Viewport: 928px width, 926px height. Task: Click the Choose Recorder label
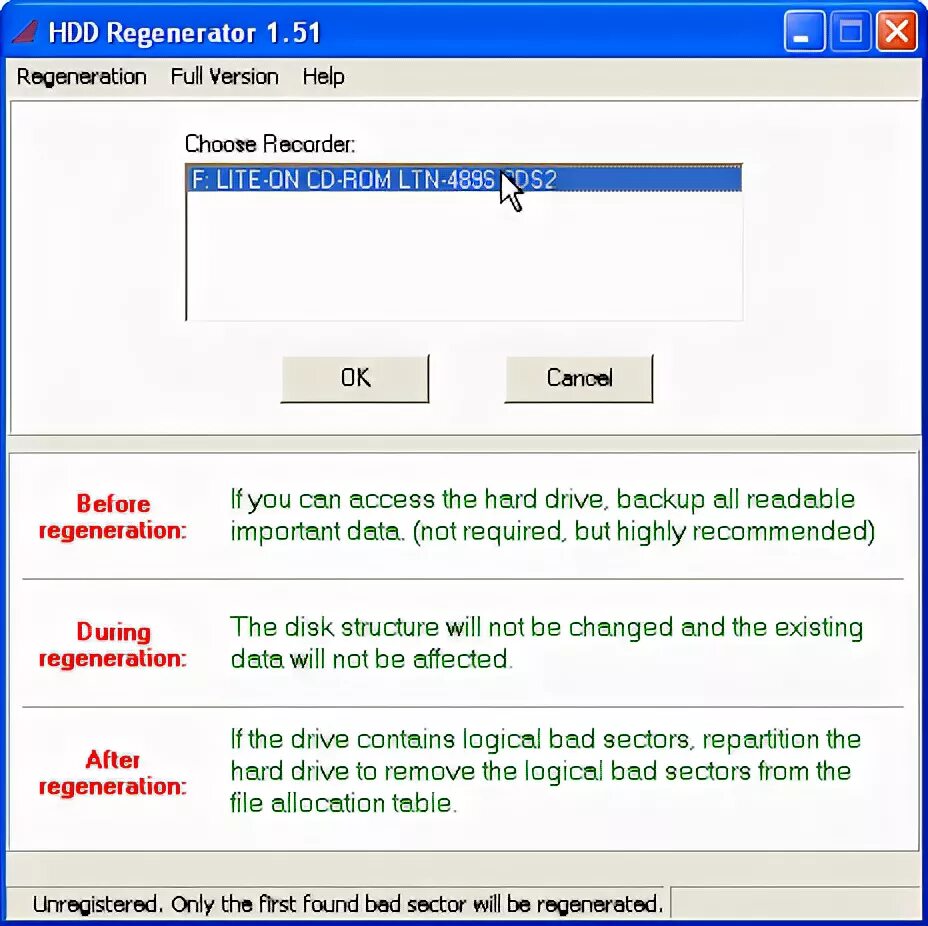click(x=270, y=144)
